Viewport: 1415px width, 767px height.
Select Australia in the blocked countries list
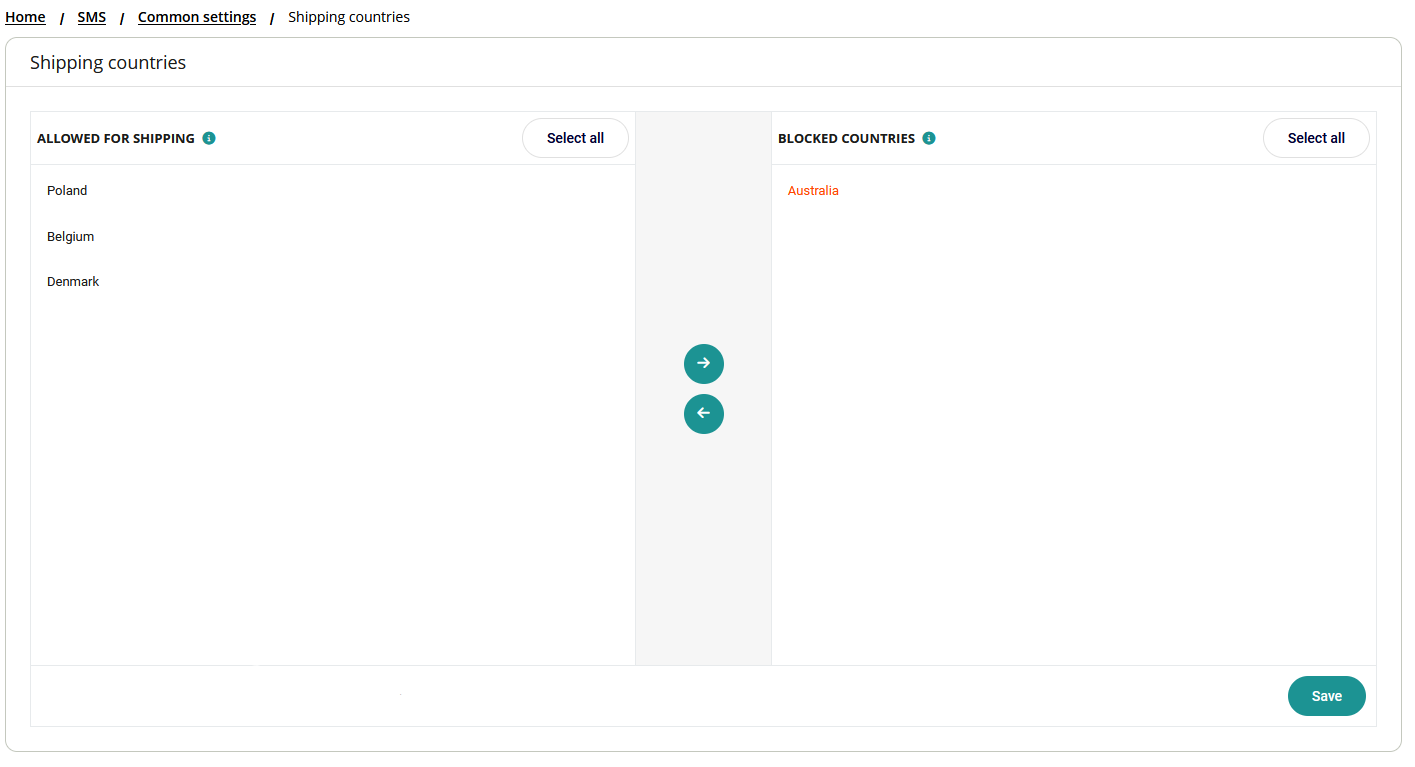pyautogui.click(x=813, y=191)
